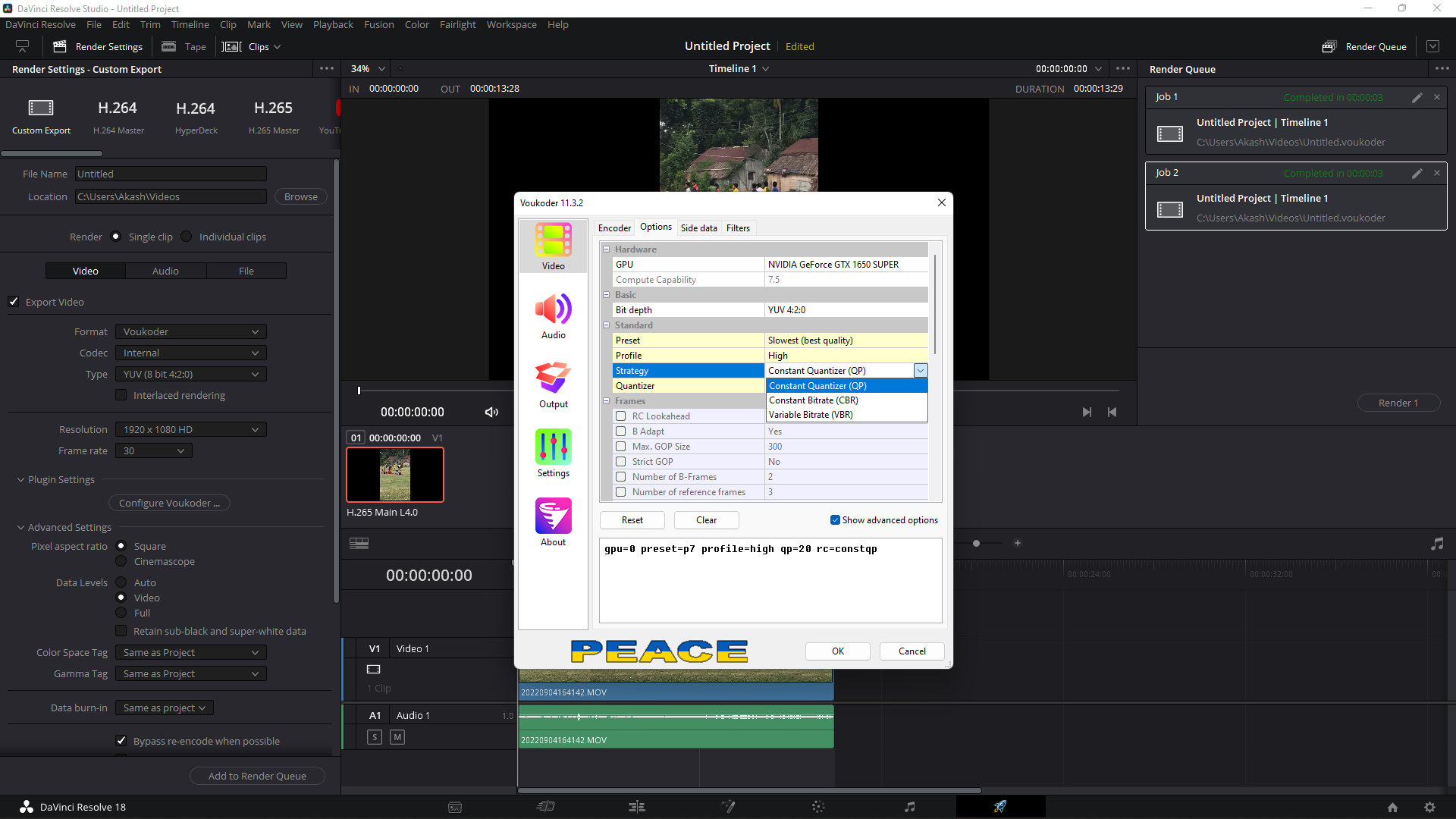Toggle Bypass re-encode when possible
This screenshot has width=1456, height=819.
tap(121, 741)
